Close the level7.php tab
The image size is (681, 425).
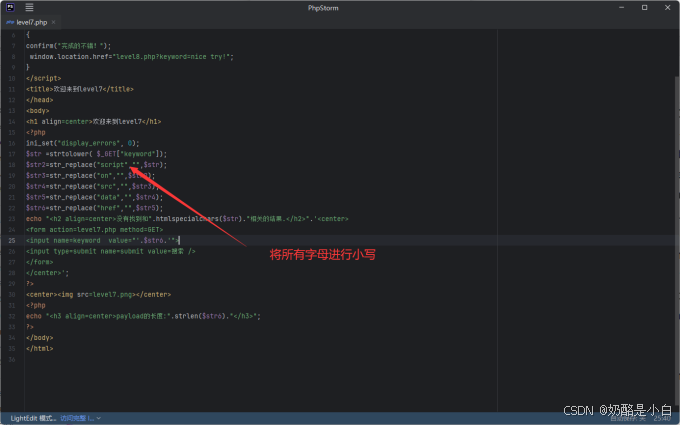(x=53, y=22)
